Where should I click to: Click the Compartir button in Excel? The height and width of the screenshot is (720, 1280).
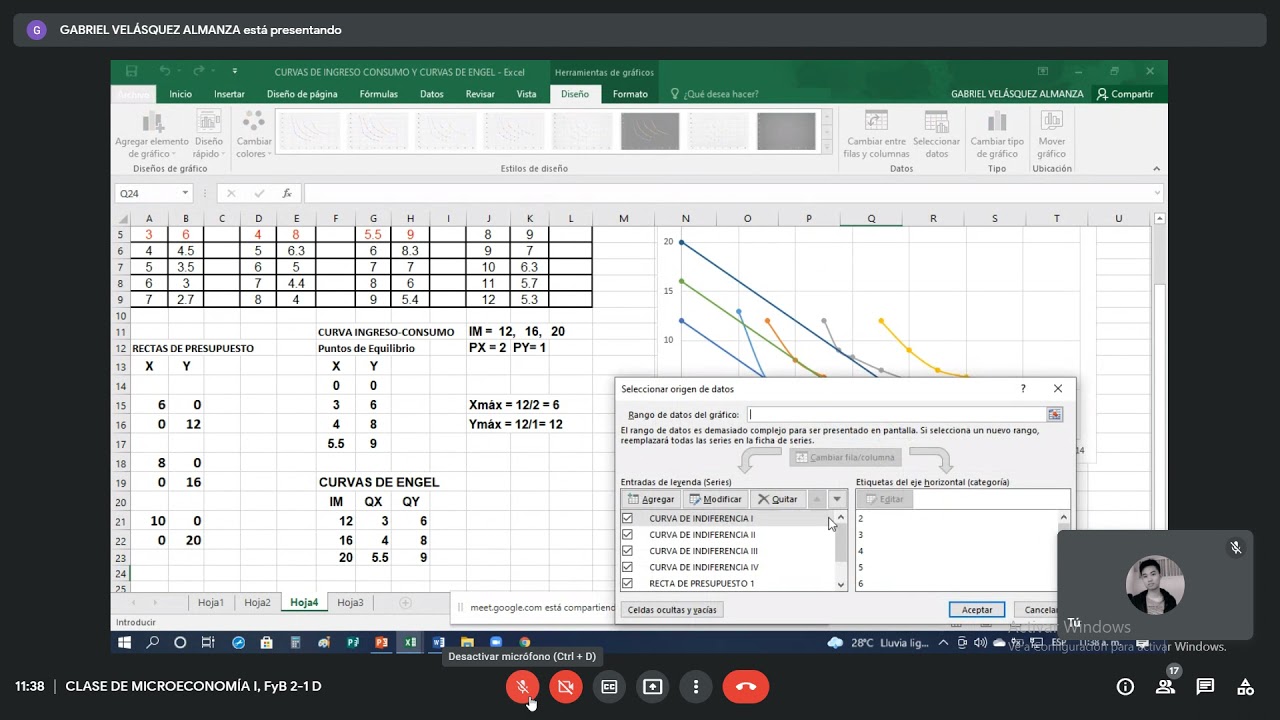click(1125, 94)
